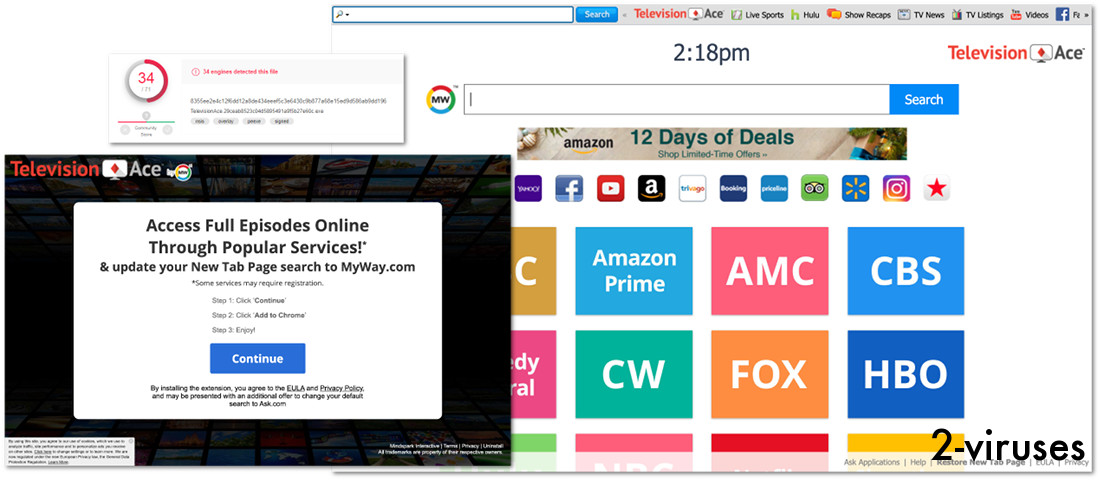Click the 'signed' tag in scan report

pyautogui.click(x=281, y=121)
